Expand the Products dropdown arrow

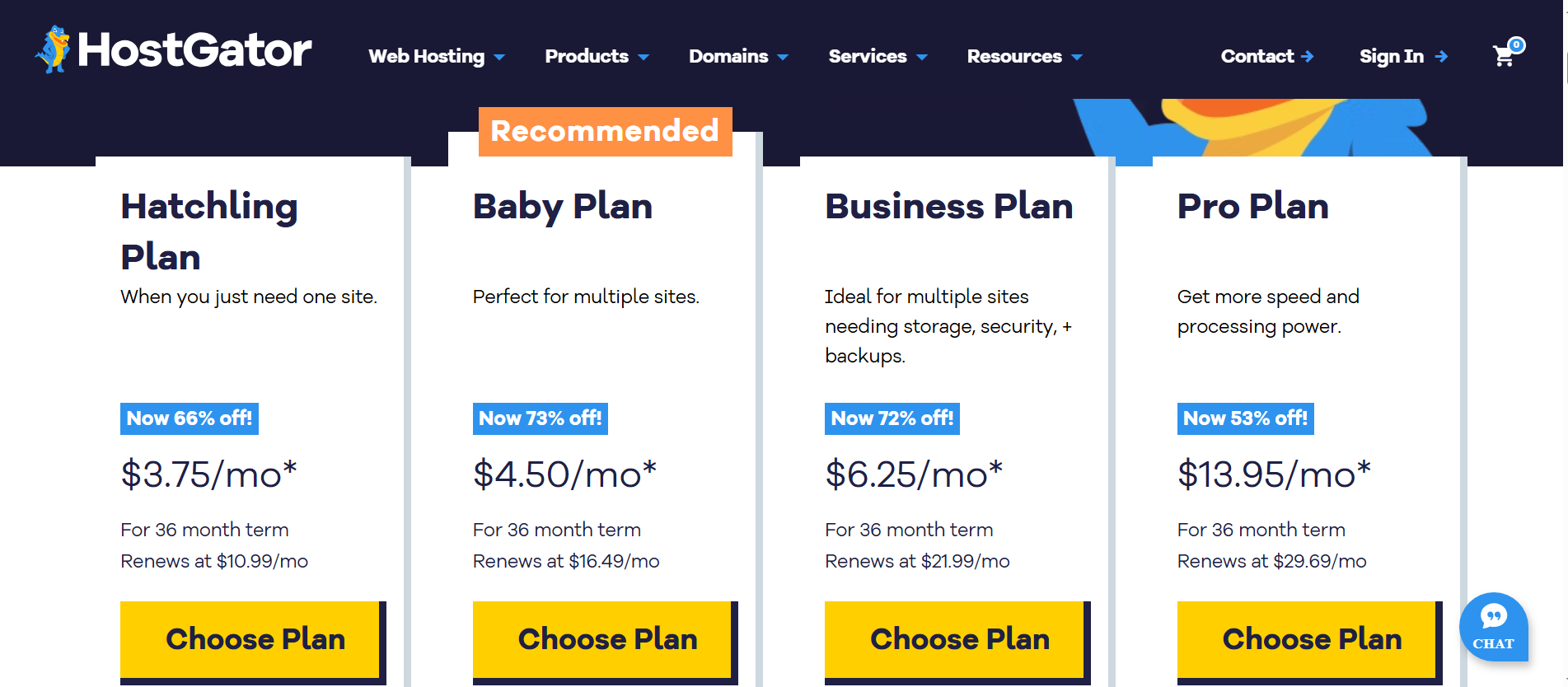644,57
